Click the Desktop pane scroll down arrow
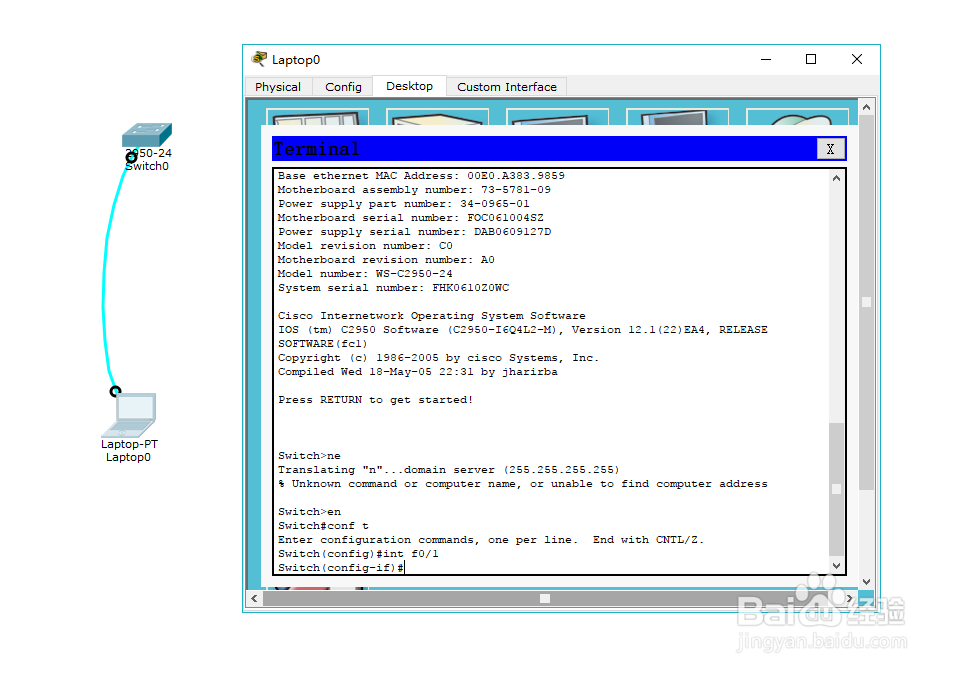960x674 pixels. [x=866, y=582]
